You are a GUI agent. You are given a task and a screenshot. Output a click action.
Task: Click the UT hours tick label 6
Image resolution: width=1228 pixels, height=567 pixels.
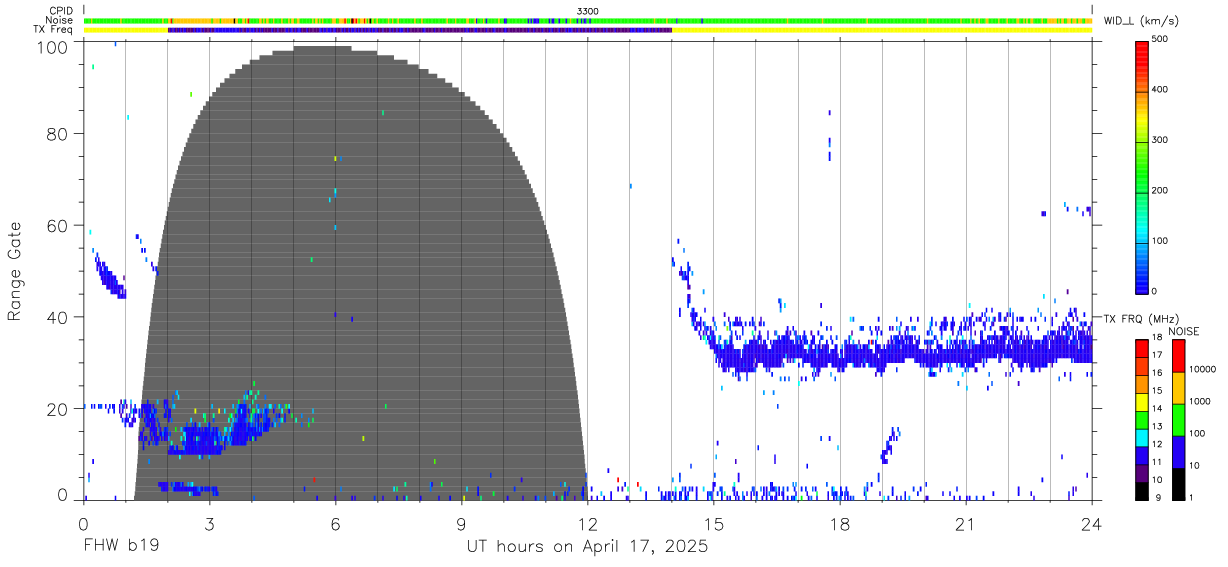(336, 524)
